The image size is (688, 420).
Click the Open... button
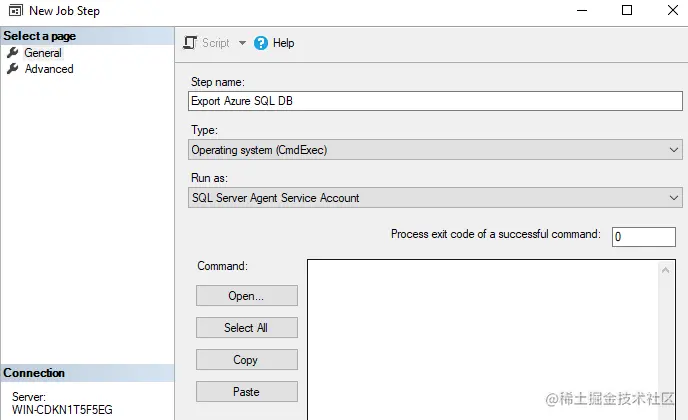(247, 296)
